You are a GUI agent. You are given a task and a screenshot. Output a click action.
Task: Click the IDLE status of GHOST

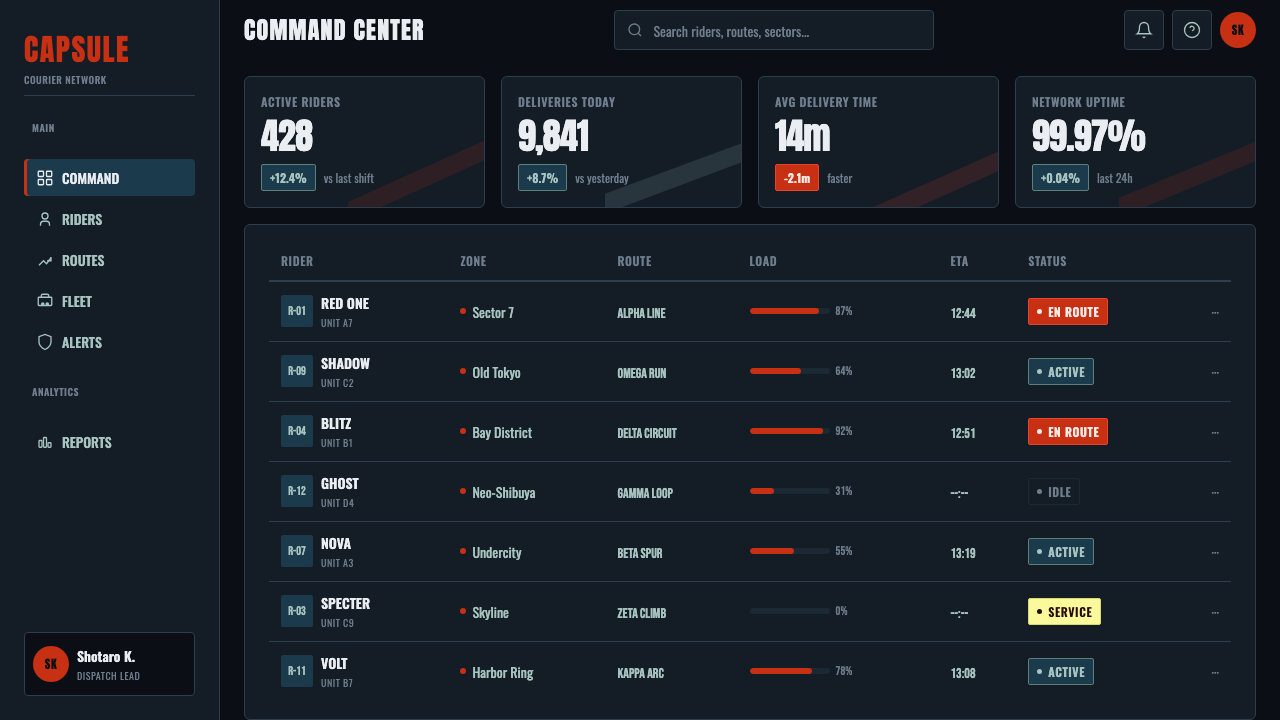tap(1054, 492)
